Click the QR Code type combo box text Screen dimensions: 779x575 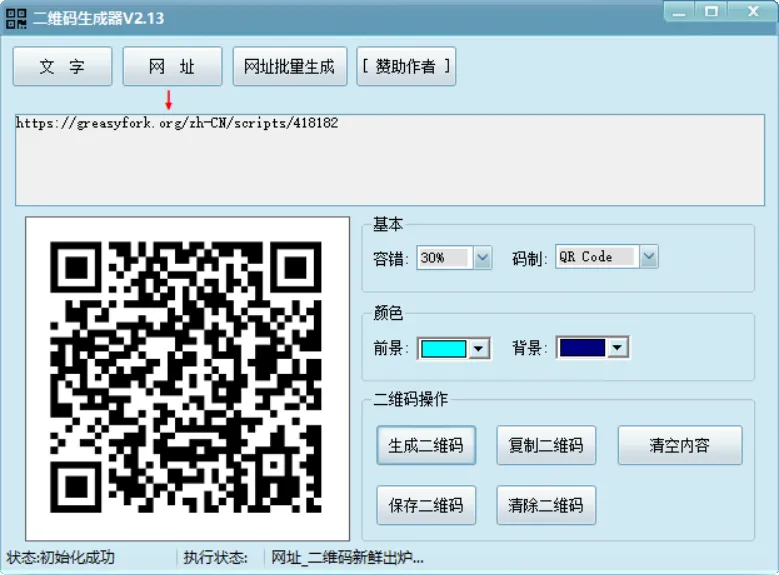point(597,257)
